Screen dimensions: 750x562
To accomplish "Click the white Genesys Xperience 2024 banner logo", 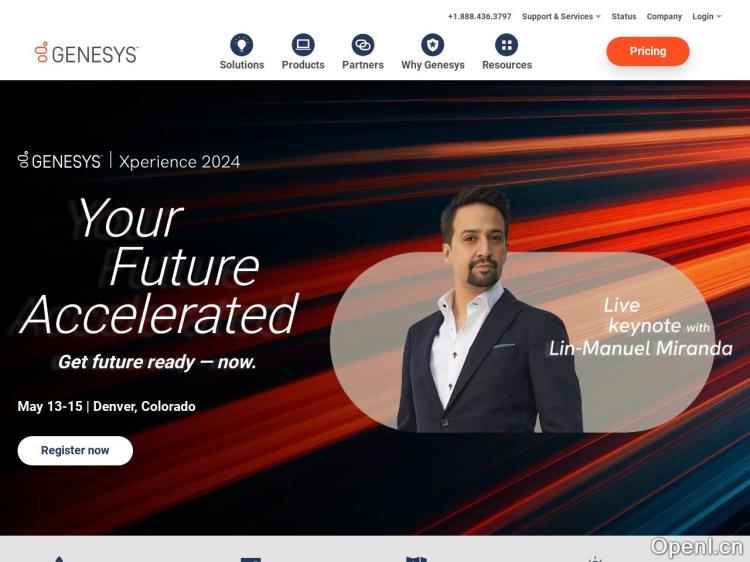I will [129, 161].
